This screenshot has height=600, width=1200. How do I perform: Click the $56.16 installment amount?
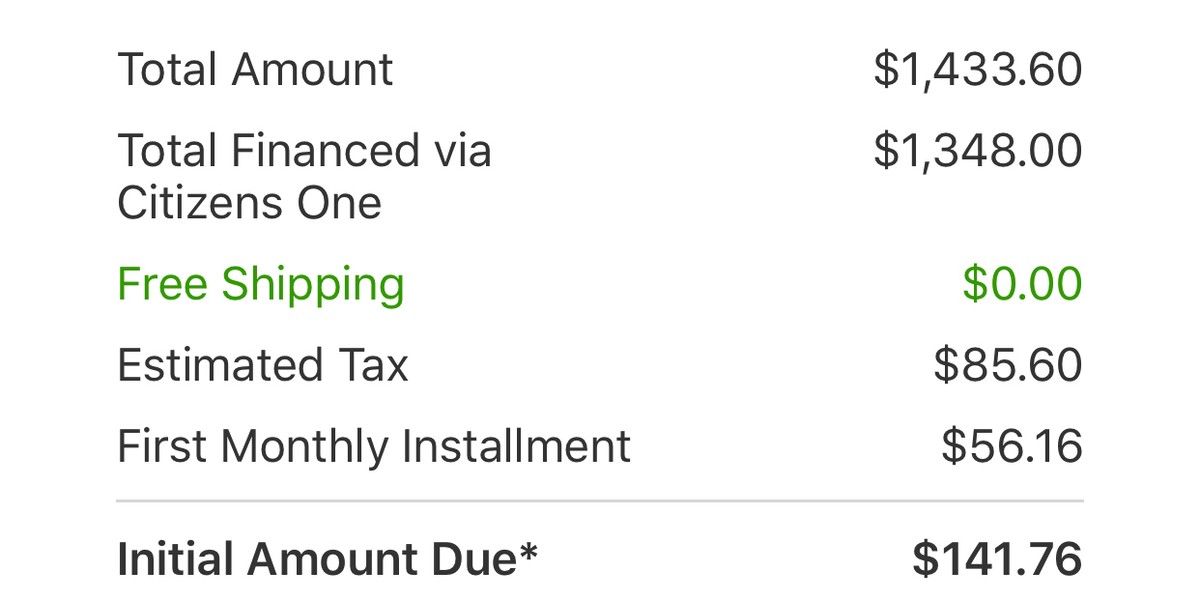[x=1012, y=446]
